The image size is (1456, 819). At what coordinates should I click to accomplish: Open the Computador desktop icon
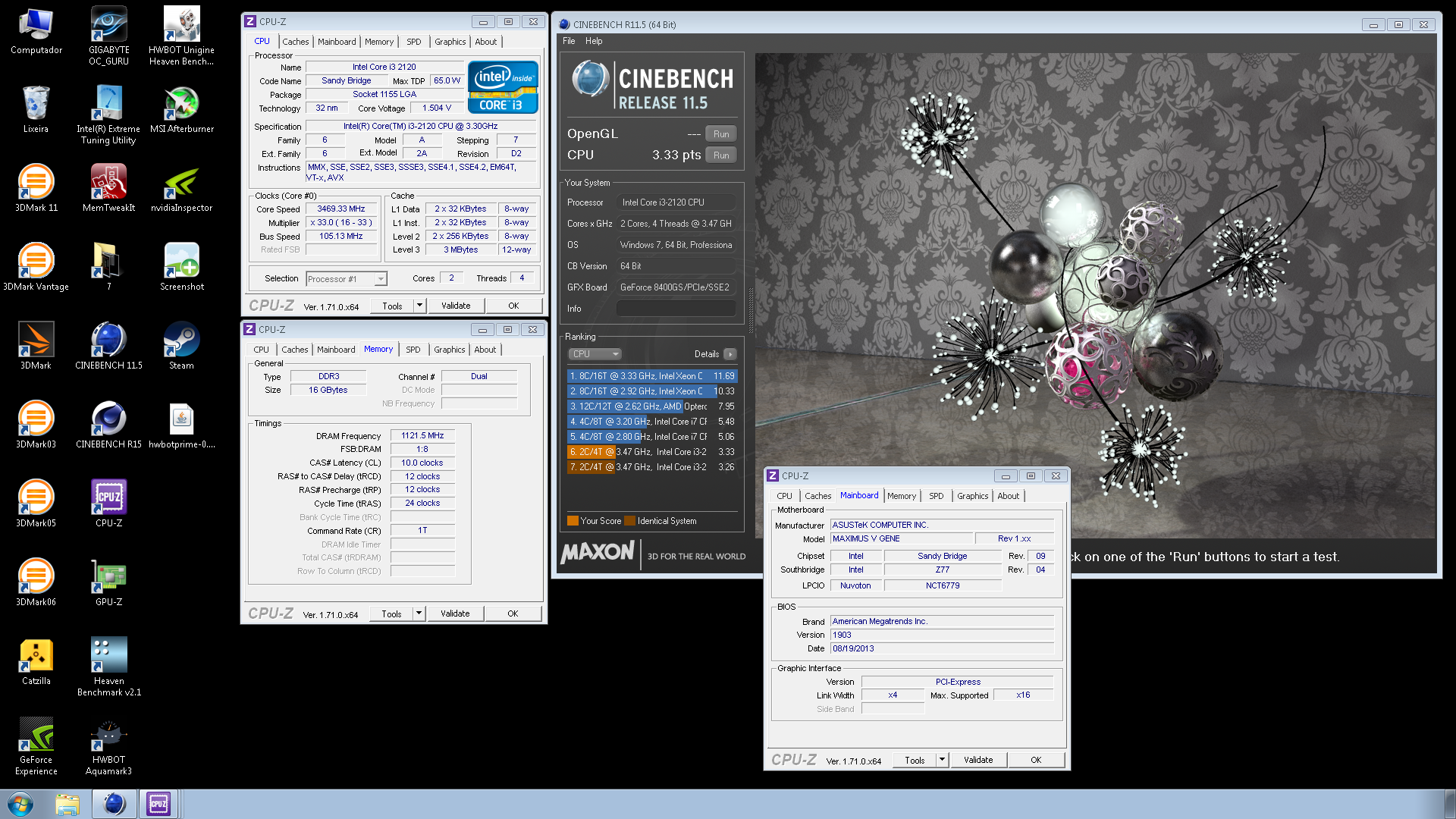[x=36, y=31]
